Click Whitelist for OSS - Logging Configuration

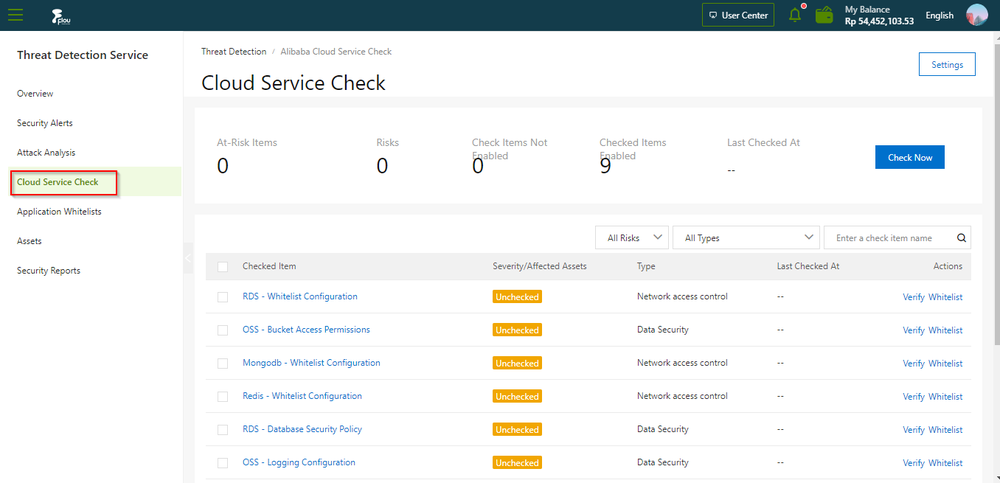(x=945, y=463)
